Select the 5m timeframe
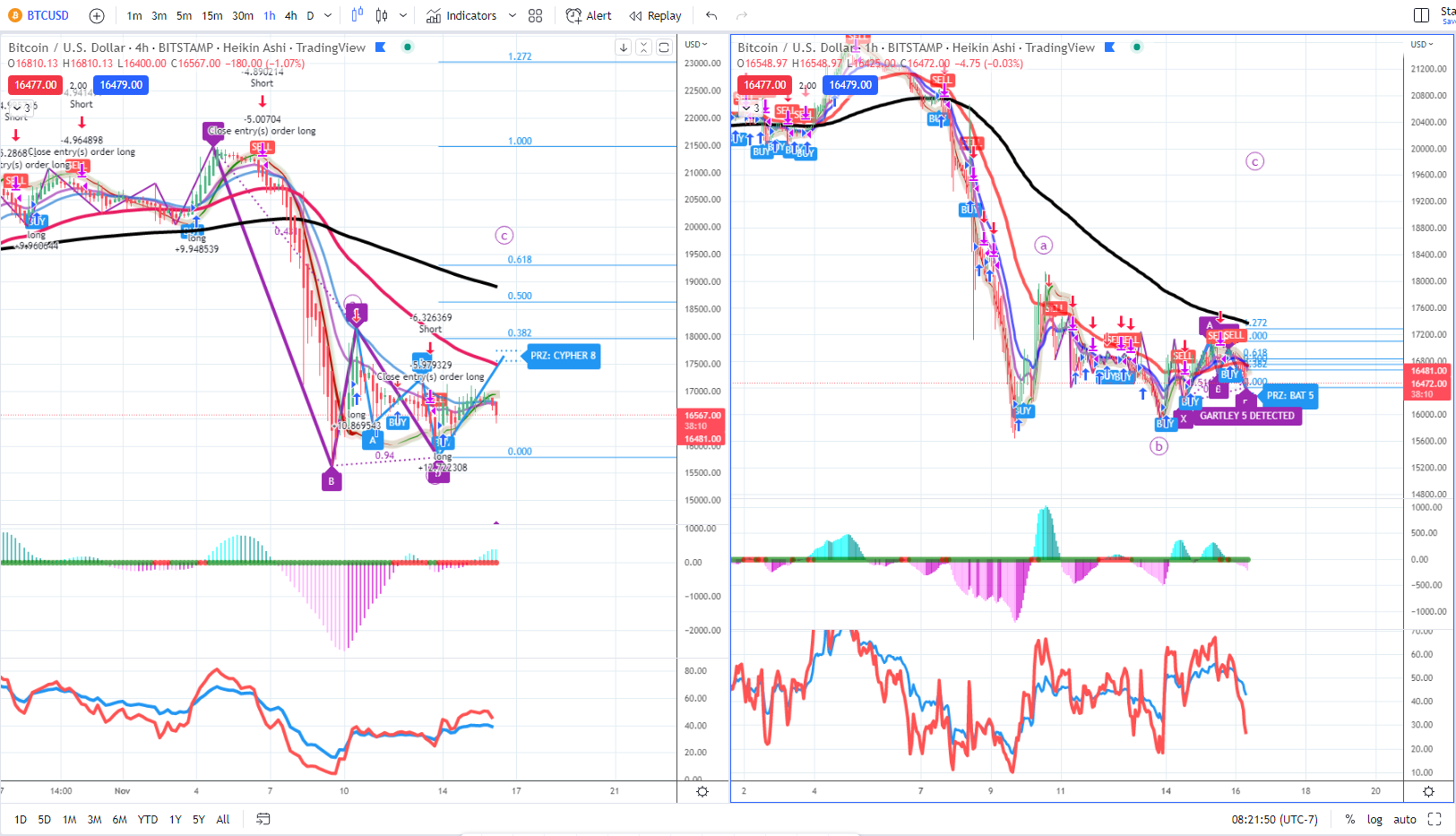The height and width of the screenshot is (836, 1456). [x=184, y=15]
